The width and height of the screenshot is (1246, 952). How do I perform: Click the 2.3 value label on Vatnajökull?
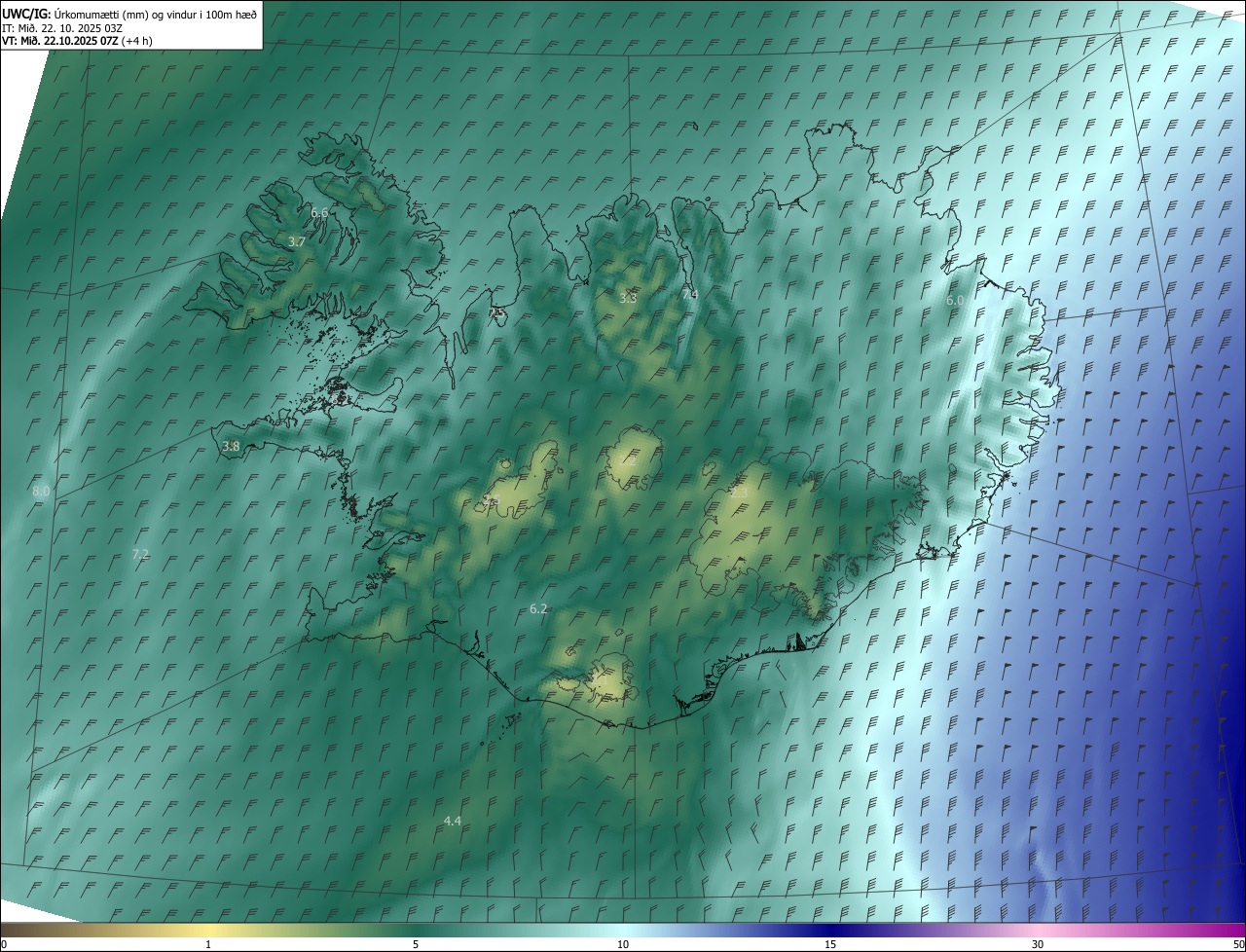coord(740,494)
